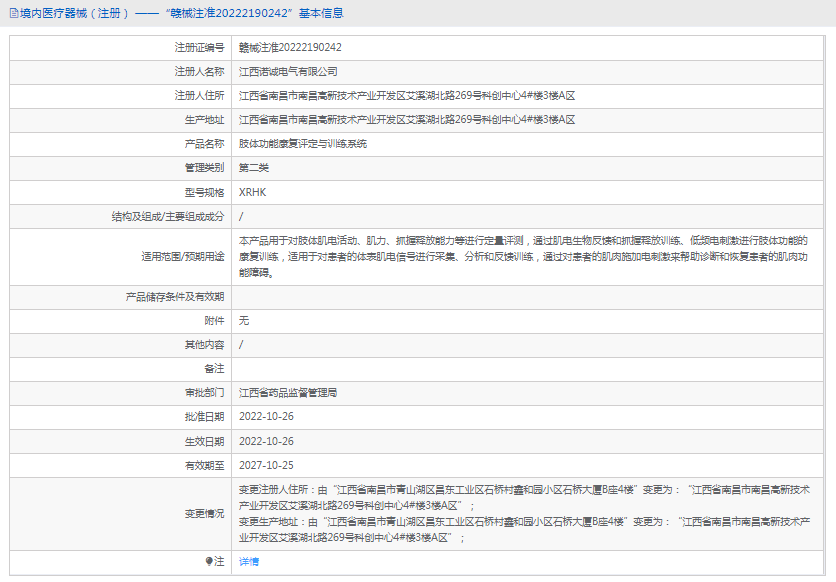
Task: Click the 注册证编号 label cell
Action: [x=199, y=47]
